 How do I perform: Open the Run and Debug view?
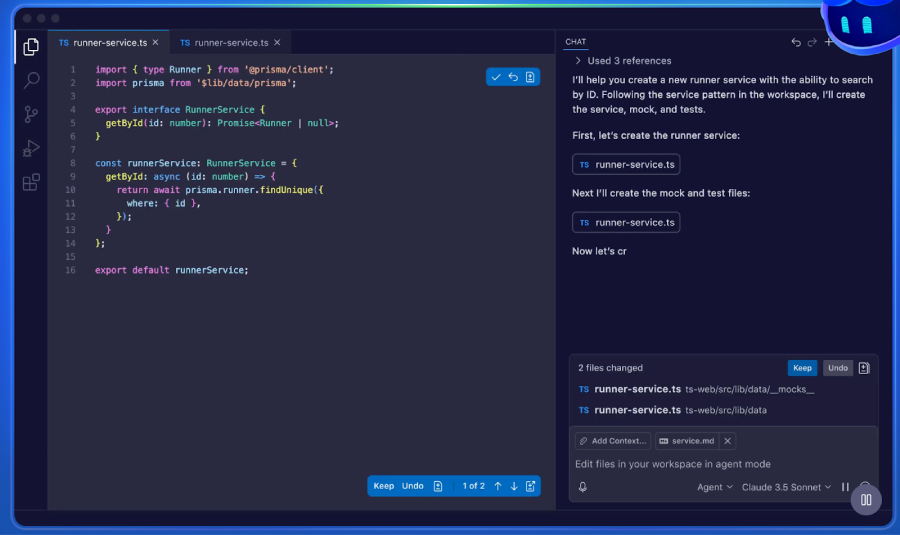click(x=31, y=149)
